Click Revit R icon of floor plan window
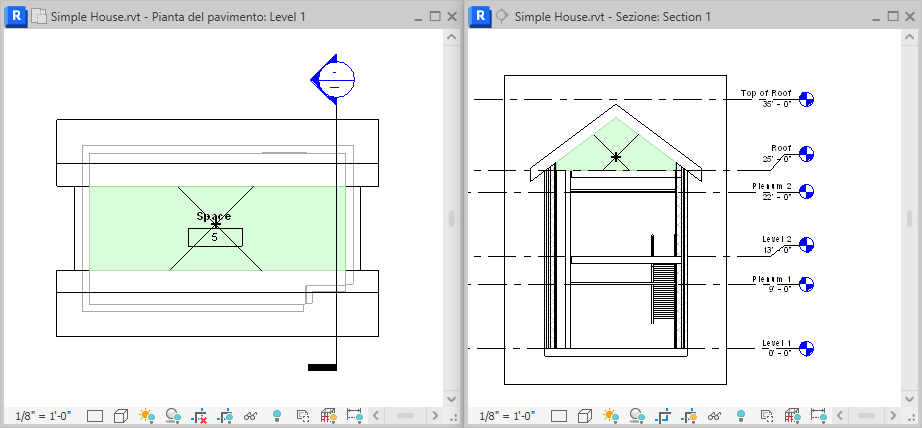 16,16
